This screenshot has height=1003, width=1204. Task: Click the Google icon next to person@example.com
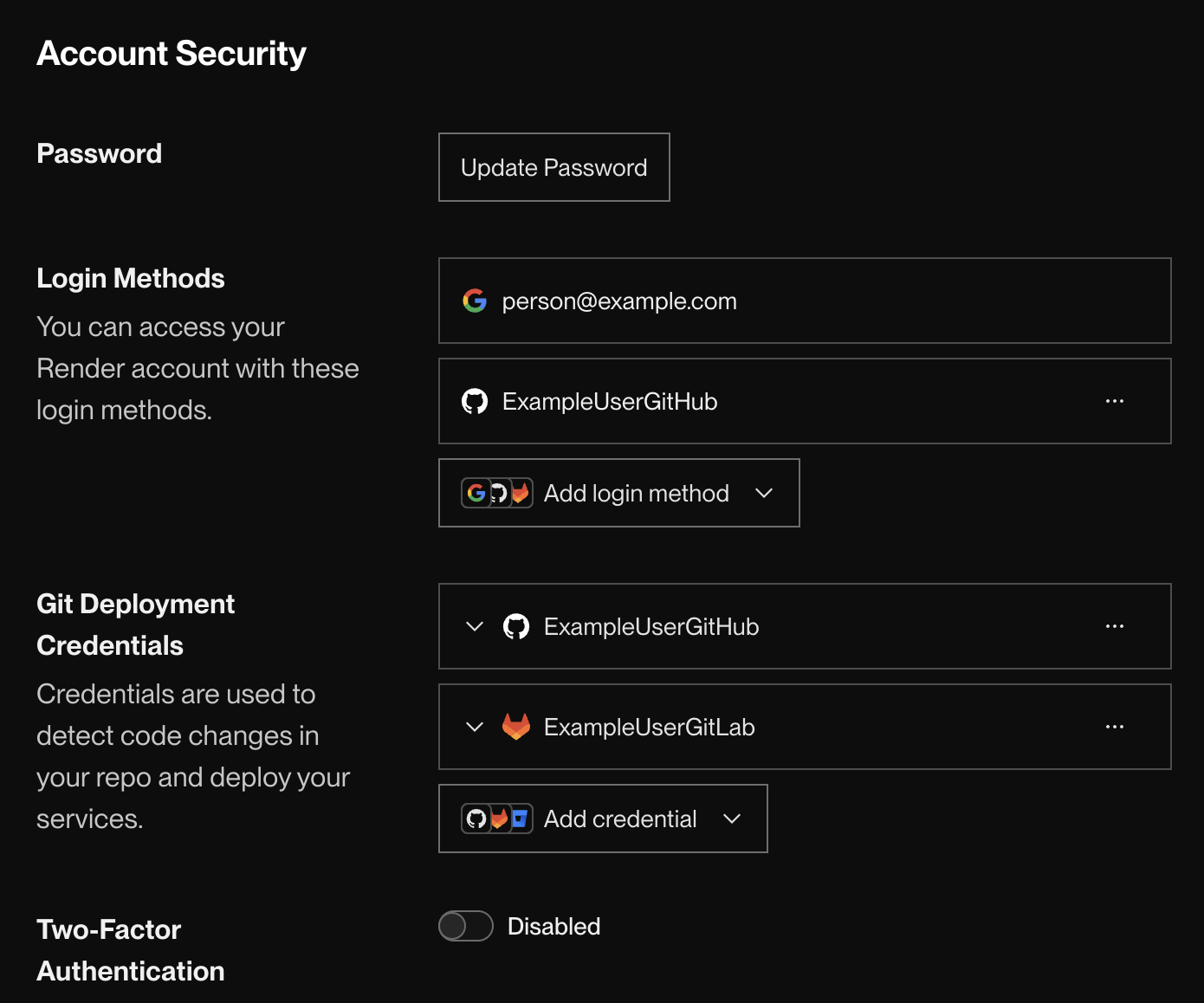(475, 301)
